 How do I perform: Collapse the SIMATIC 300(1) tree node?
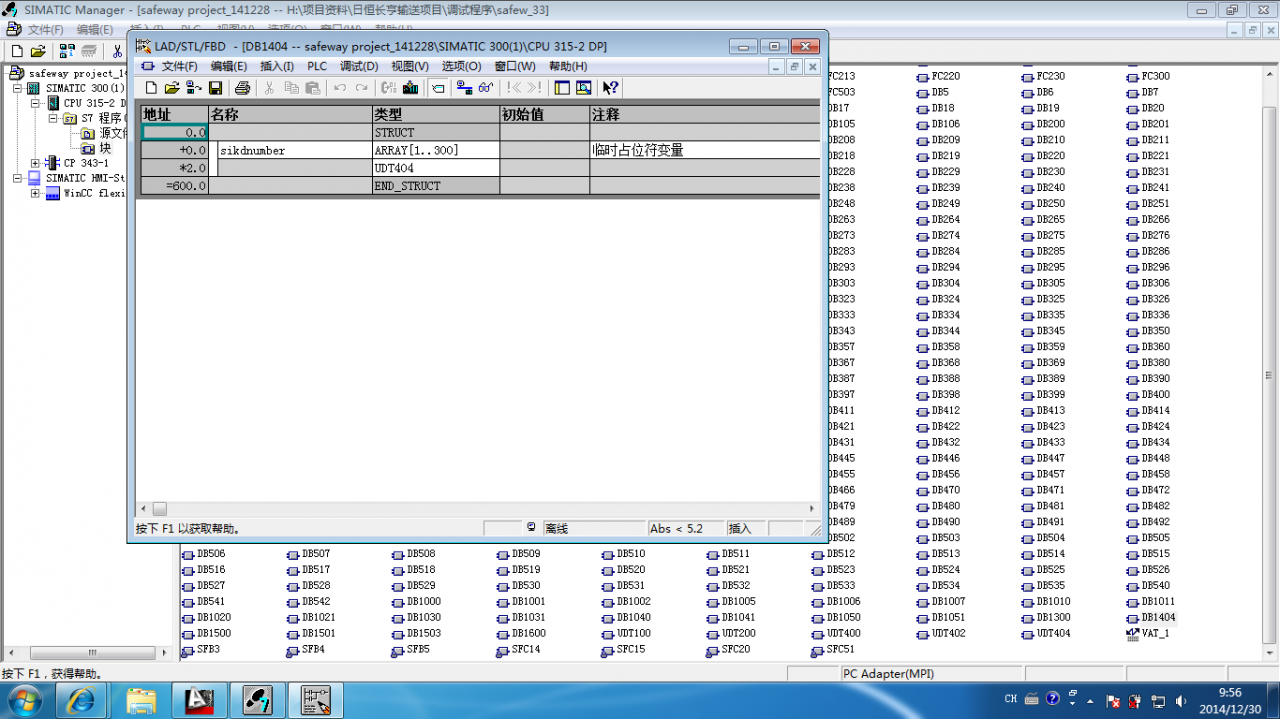(18, 88)
